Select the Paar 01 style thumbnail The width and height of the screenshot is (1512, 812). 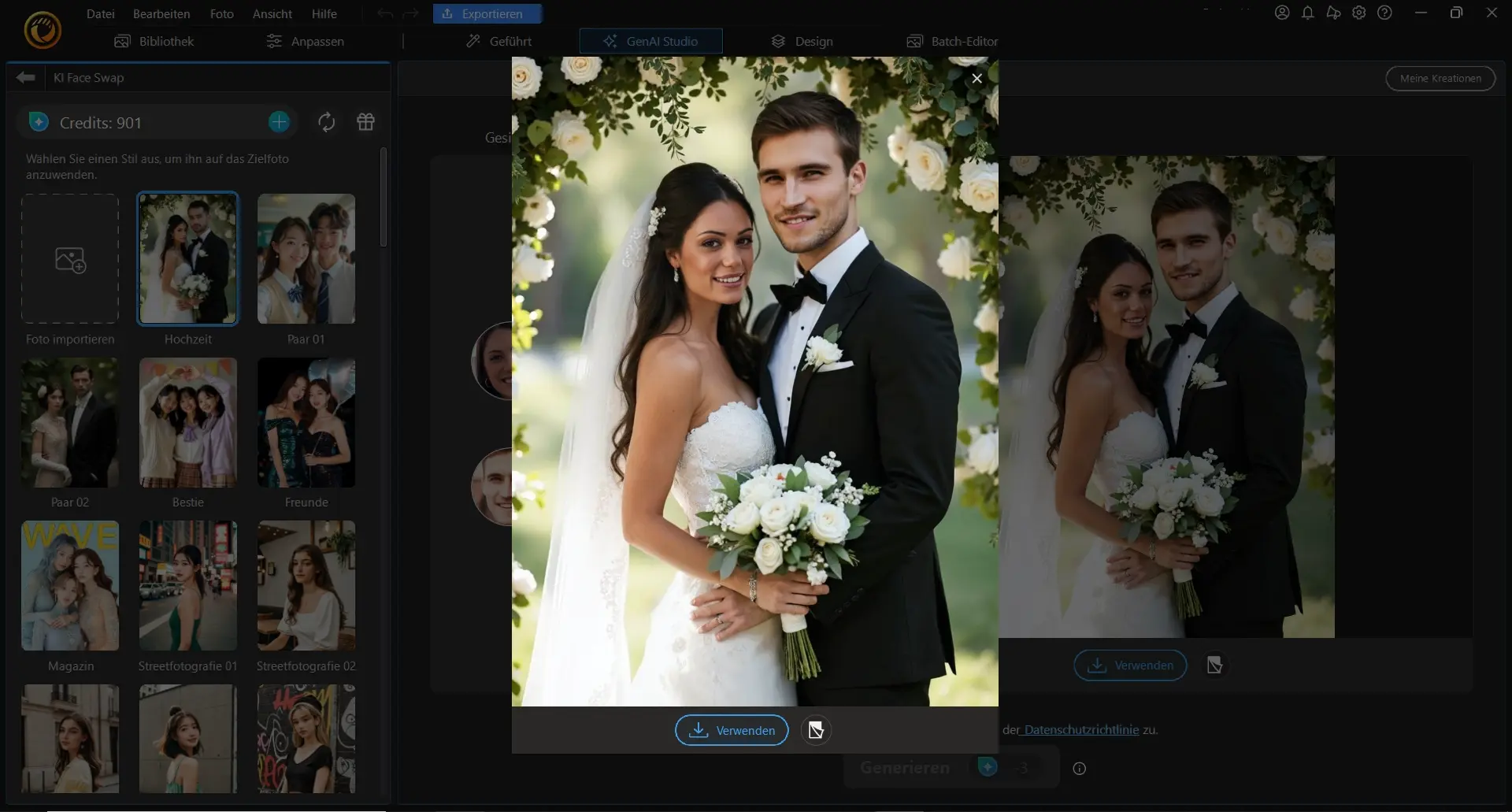pos(306,258)
